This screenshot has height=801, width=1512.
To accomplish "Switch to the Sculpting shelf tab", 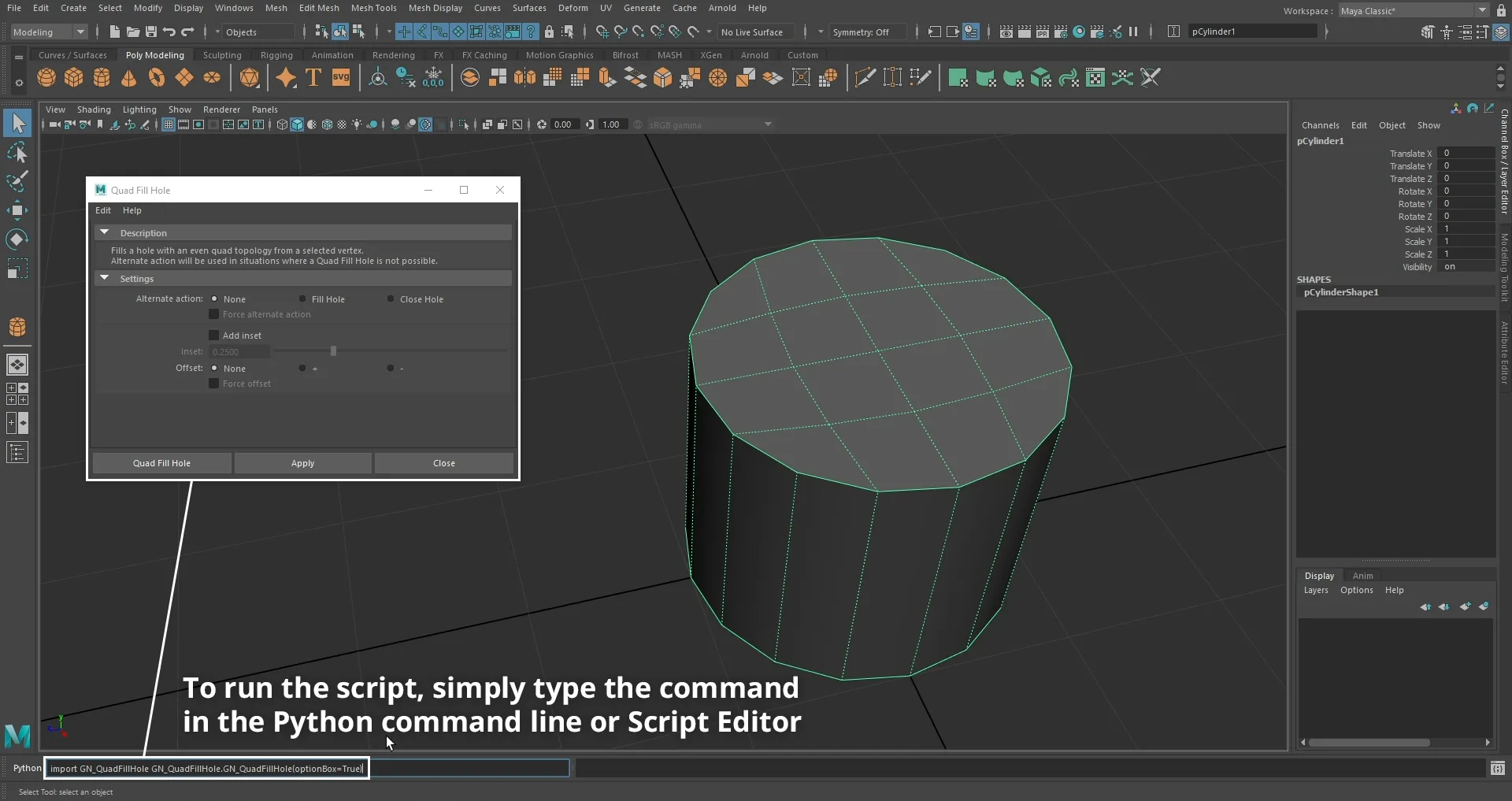I will [x=222, y=55].
